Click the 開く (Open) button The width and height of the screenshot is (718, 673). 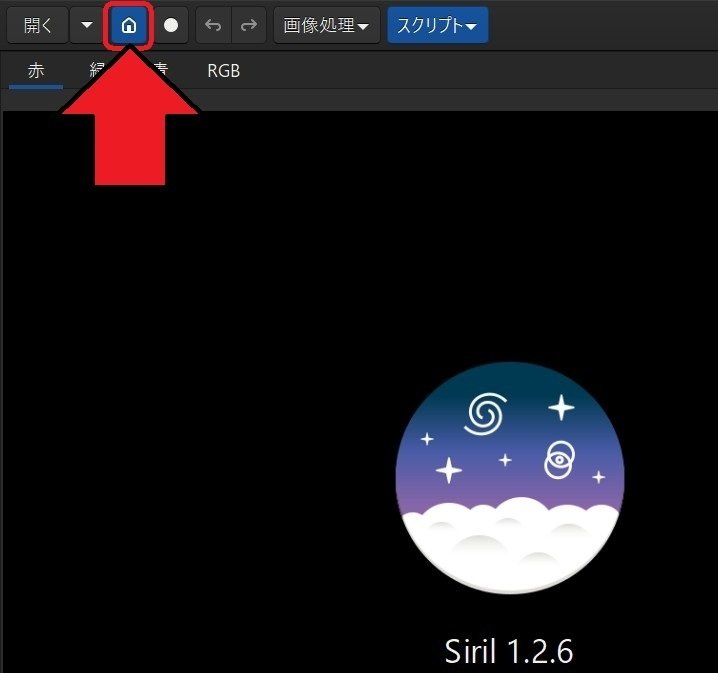pos(38,25)
